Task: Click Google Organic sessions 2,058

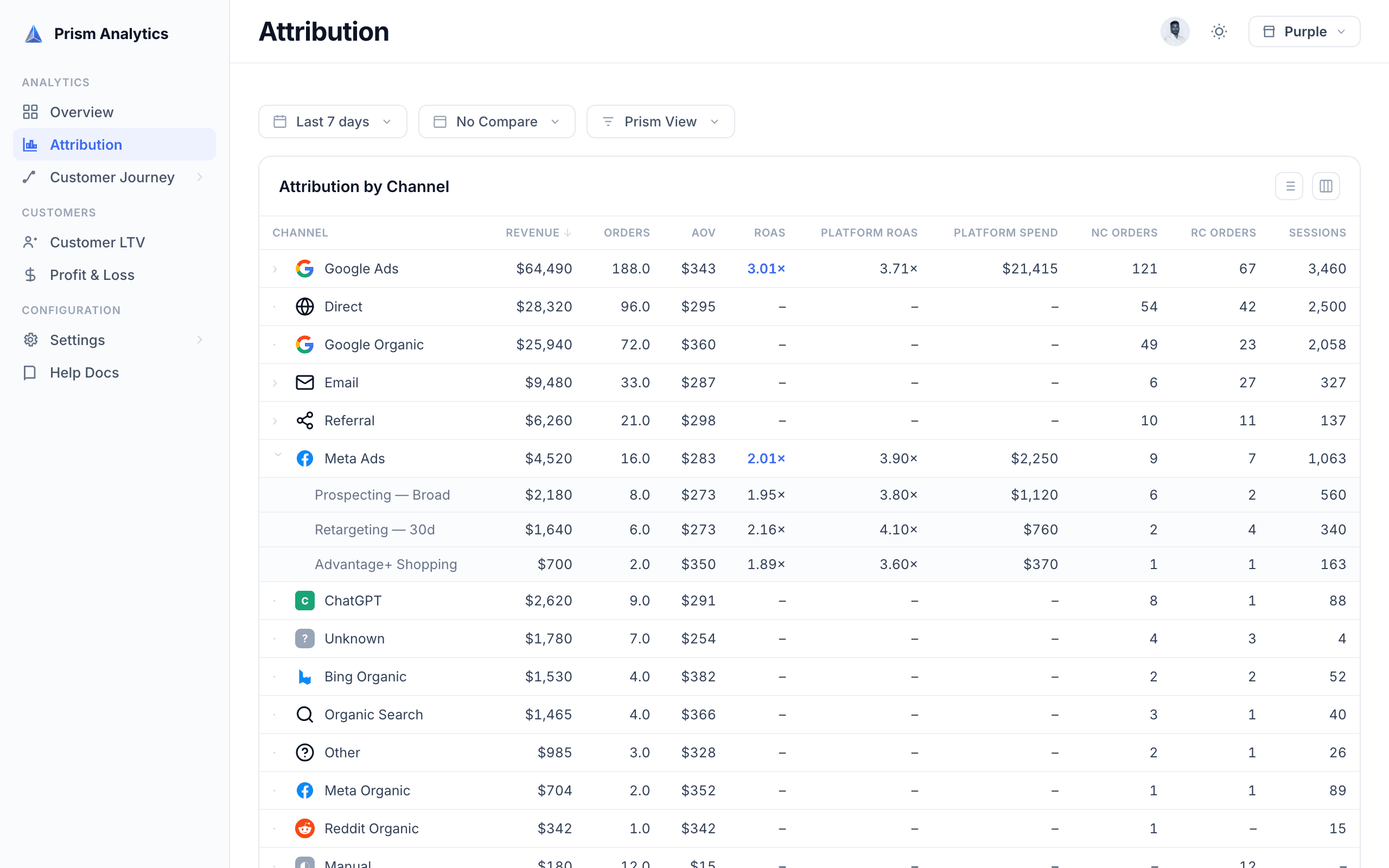Action: 1327,344
